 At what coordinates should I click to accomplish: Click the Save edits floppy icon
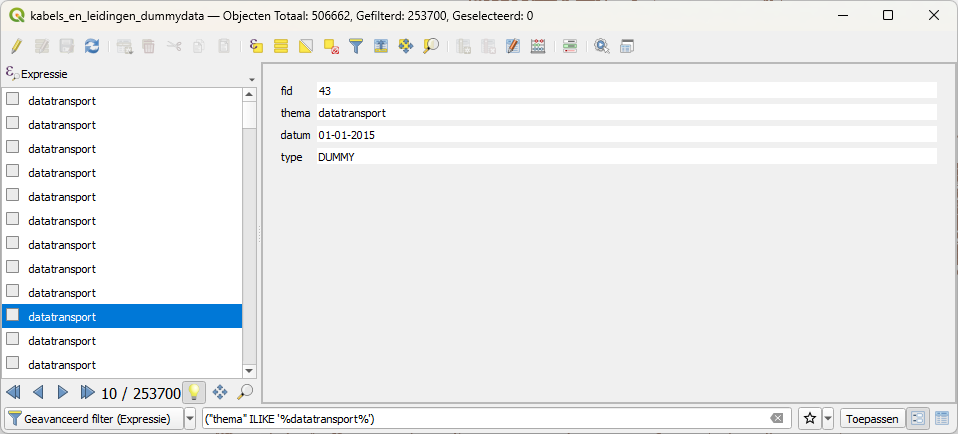67,46
